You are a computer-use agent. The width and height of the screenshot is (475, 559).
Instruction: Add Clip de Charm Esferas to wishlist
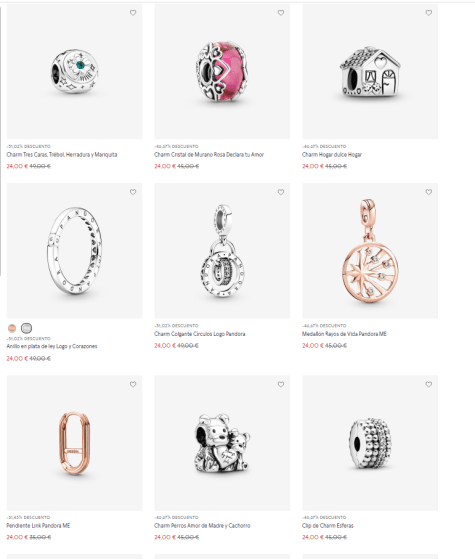tap(429, 384)
